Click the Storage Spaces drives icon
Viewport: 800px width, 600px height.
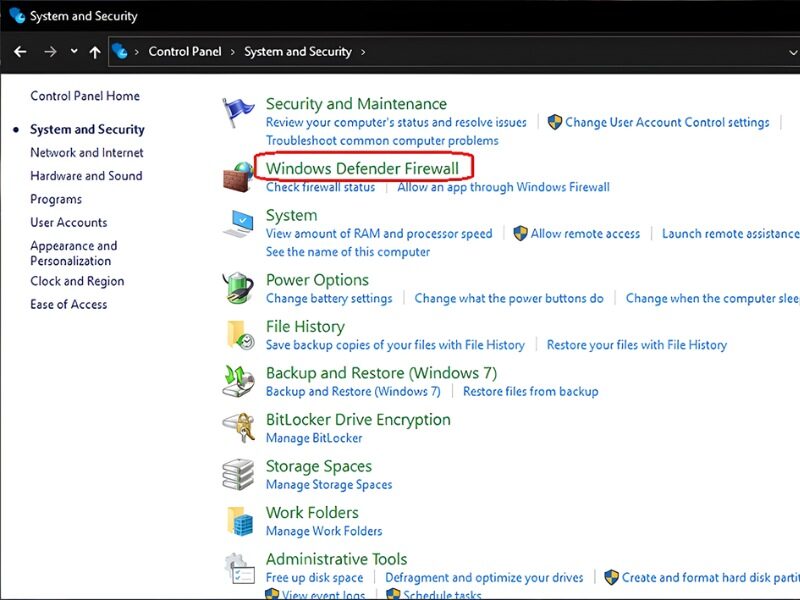238,474
